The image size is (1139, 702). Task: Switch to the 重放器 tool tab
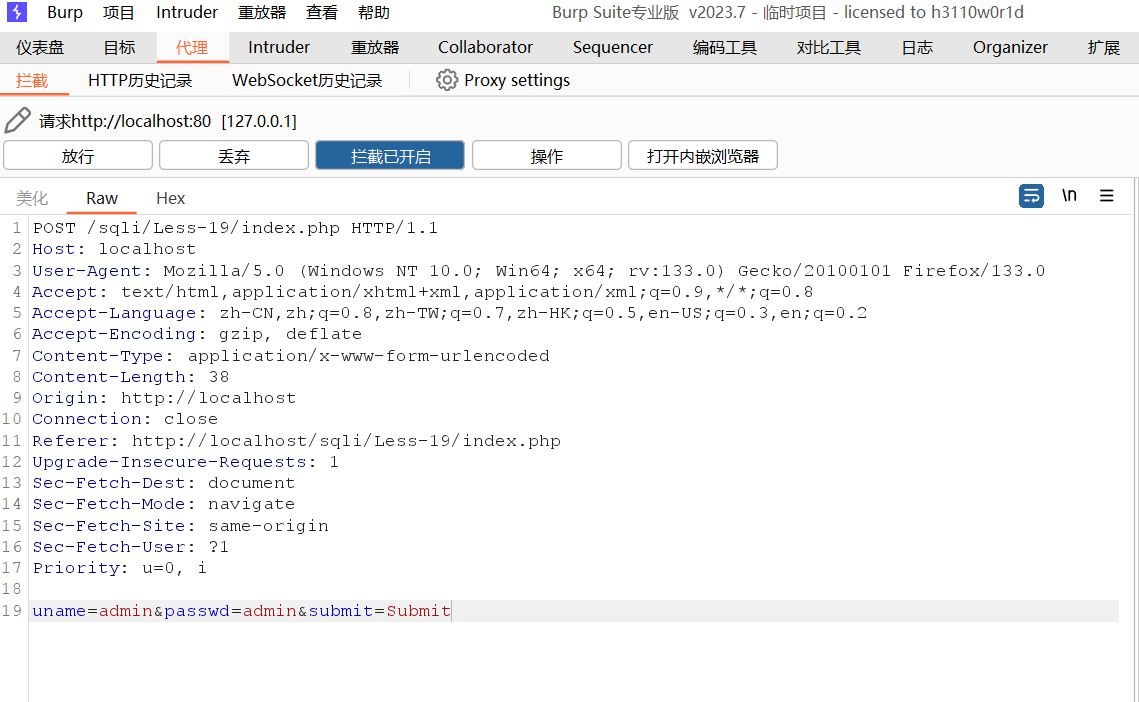tap(375, 47)
